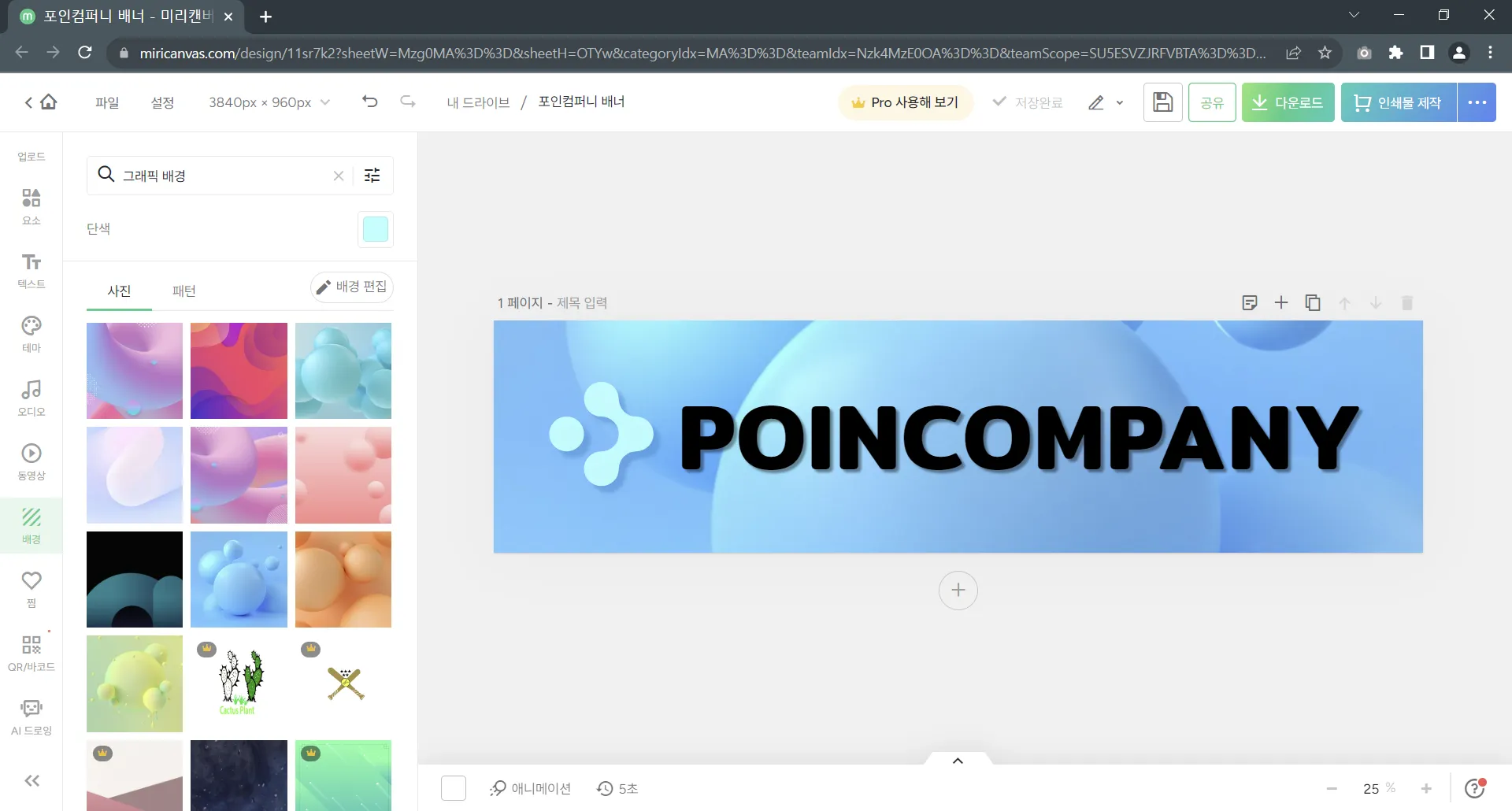Select the orange spheres background thumbnail
This screenshot has height=811, width=1512.
click(343, 580)
